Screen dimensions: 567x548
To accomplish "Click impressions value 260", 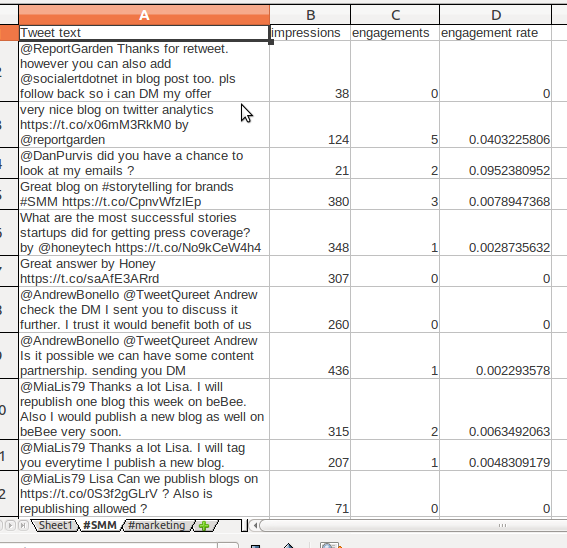I will click(x=310, y=310).
